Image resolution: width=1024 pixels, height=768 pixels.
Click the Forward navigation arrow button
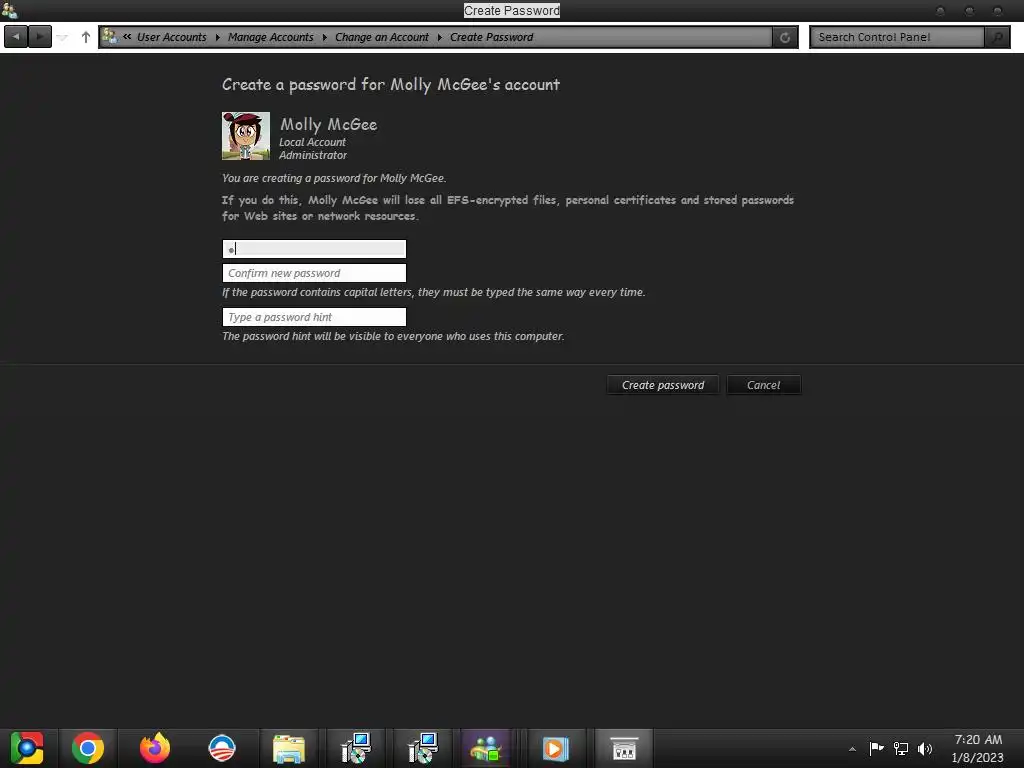click(x=40, y=37)
